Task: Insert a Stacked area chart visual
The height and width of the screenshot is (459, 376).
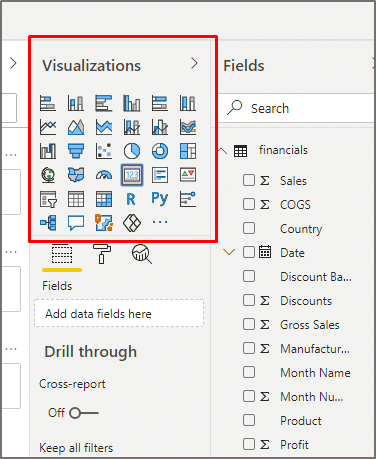Action: 104,127
